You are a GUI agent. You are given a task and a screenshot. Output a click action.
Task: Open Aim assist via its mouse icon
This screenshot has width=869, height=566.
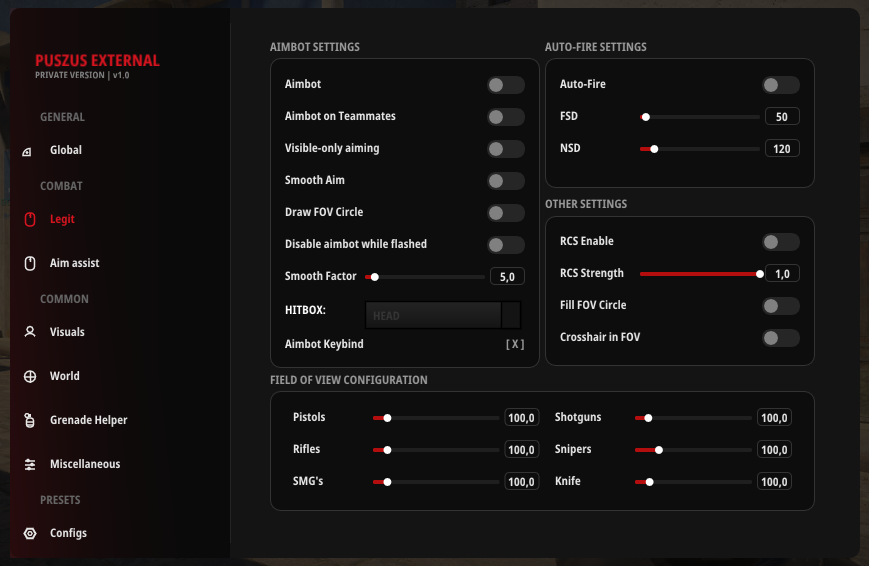tap(30, 263)
